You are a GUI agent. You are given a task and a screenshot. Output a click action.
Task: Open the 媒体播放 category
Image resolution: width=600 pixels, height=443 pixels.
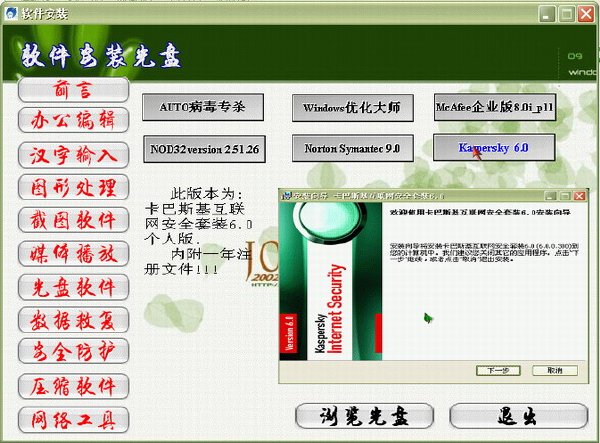click(x=73, y=254)
